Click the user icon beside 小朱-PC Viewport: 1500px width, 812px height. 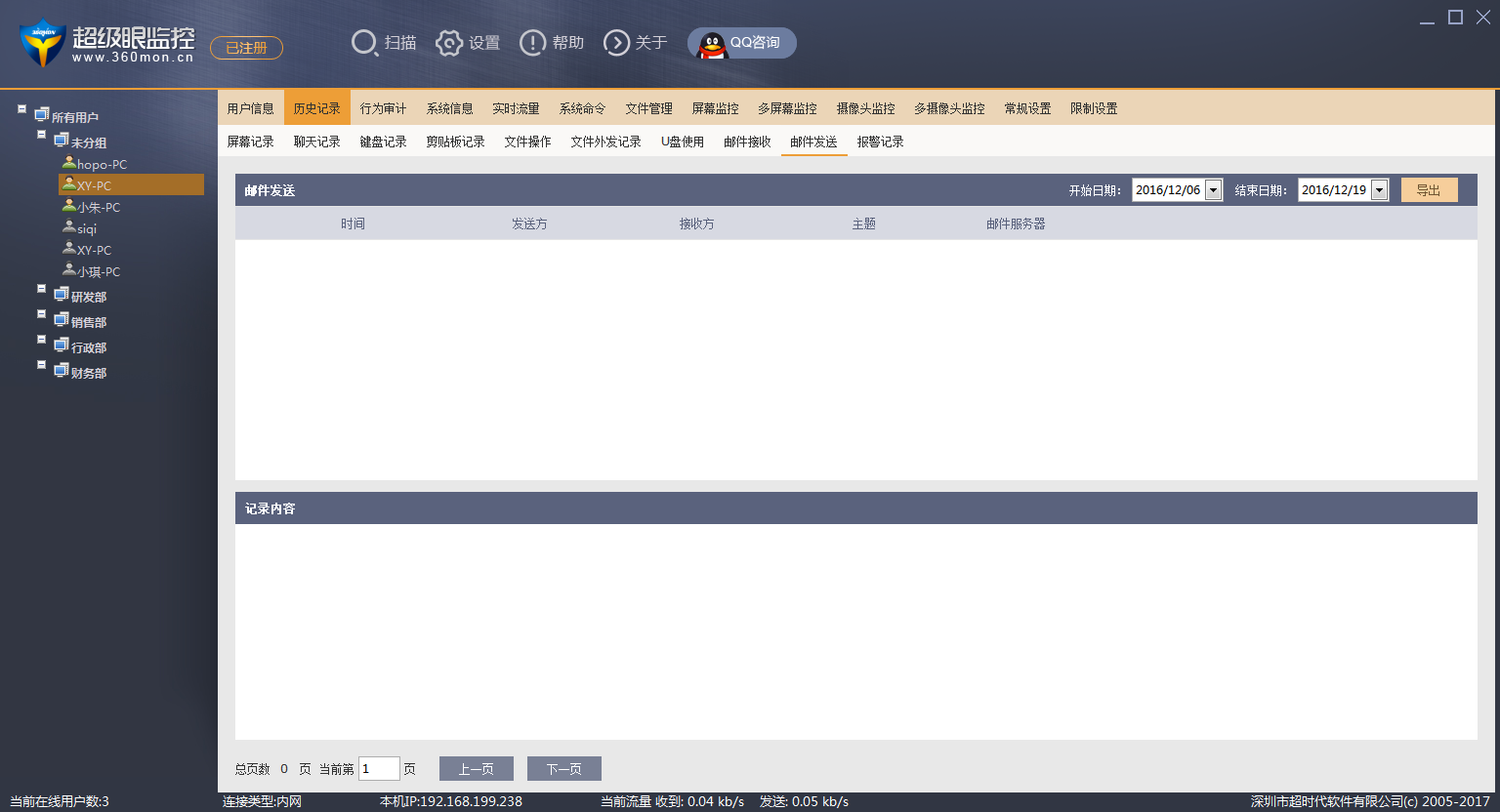point(69,206)
